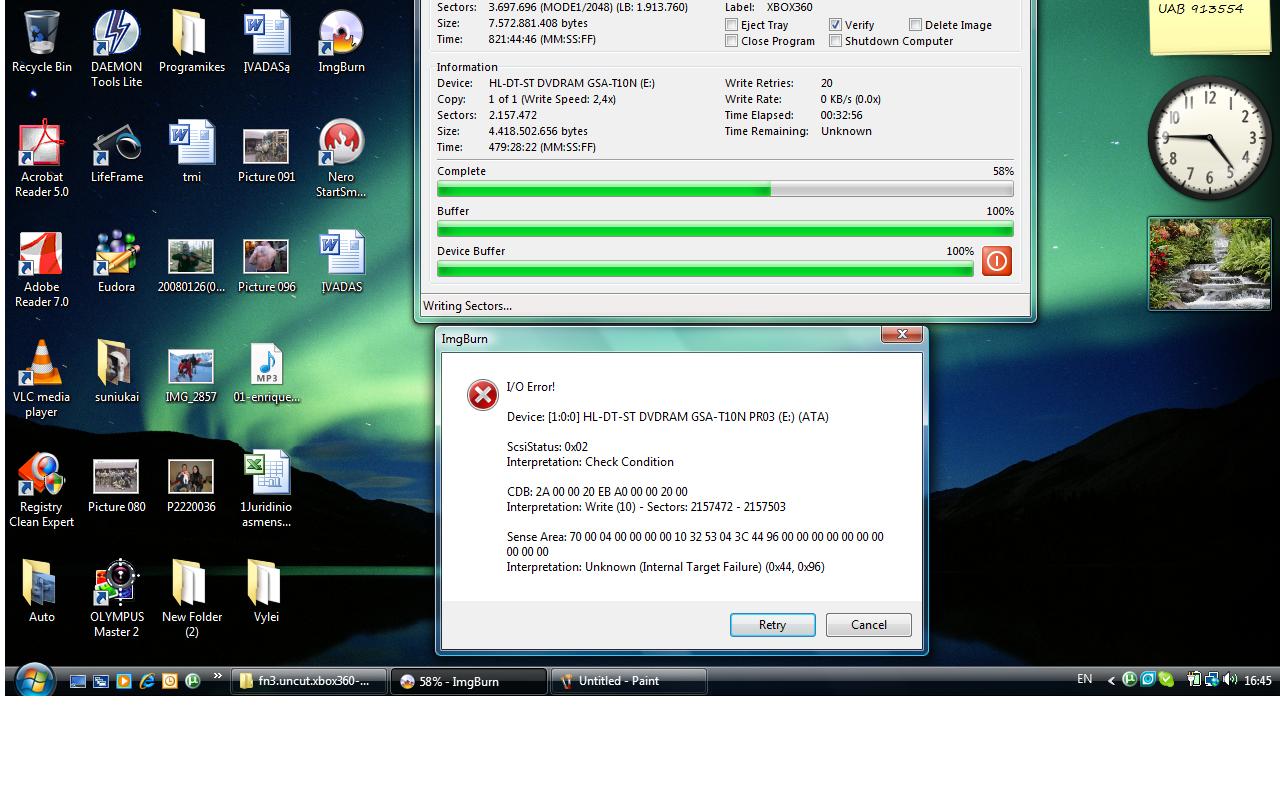Click the waterfall slideshow gadget
The image size is (1280, 800).
[x=1210, y=264]
